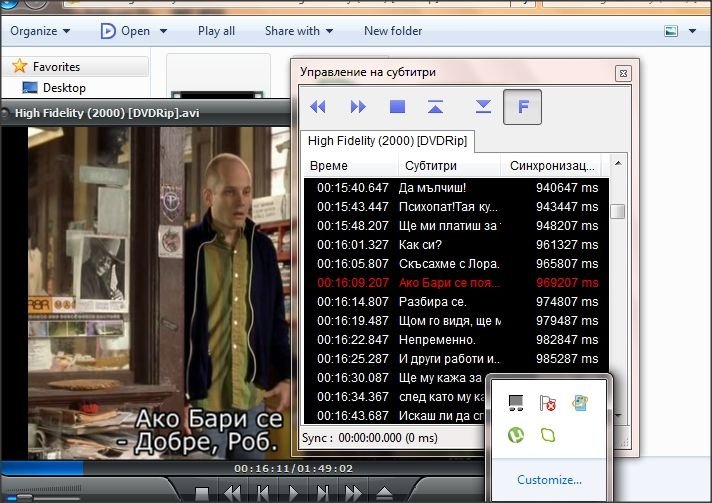The height and width of the screenshot is (503, 712).
Task: Open the Share with dropdown
Action: tap(298, 31)
